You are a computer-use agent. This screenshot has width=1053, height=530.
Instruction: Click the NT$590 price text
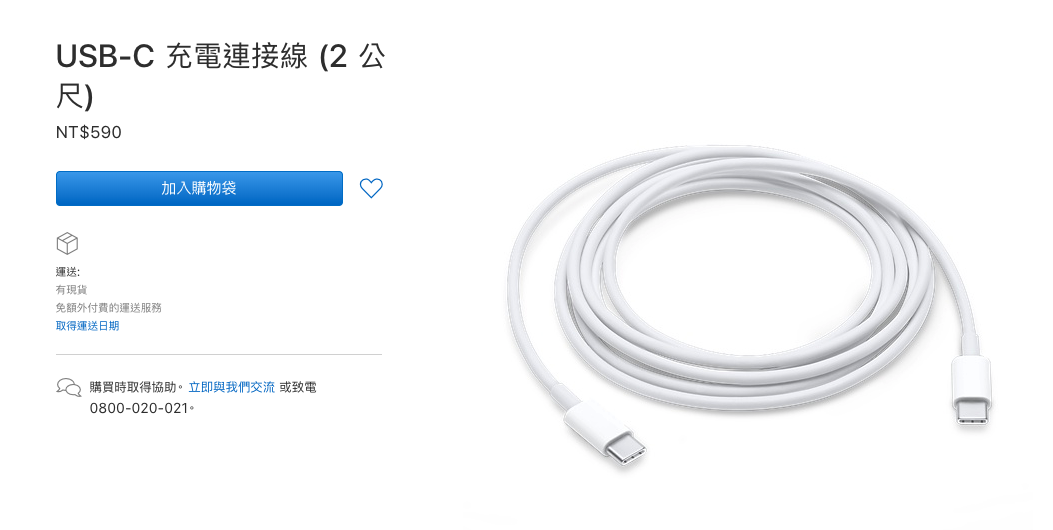point(89,132)
